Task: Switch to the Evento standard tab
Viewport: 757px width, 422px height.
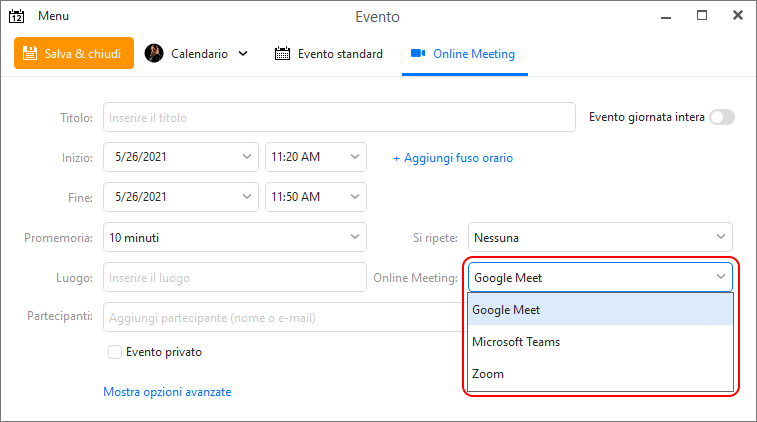Action: [x=329, y=54]
